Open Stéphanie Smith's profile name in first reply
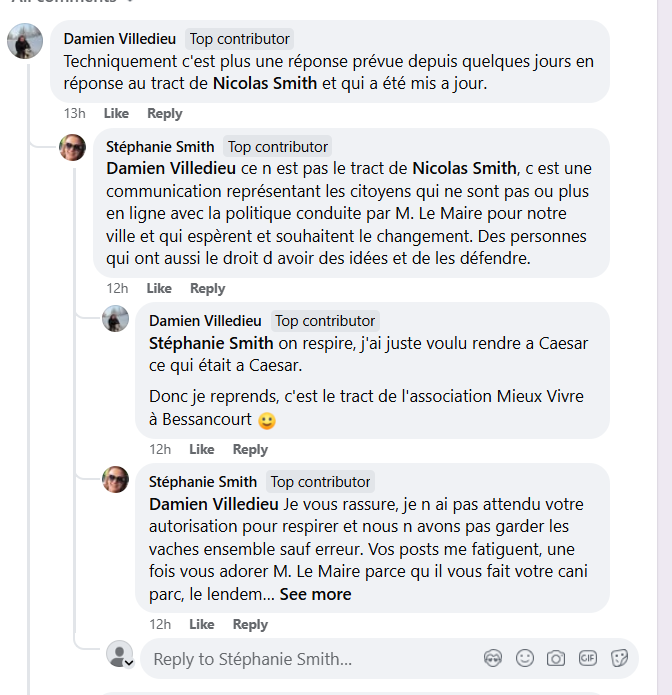 click(x=160, y=147)
